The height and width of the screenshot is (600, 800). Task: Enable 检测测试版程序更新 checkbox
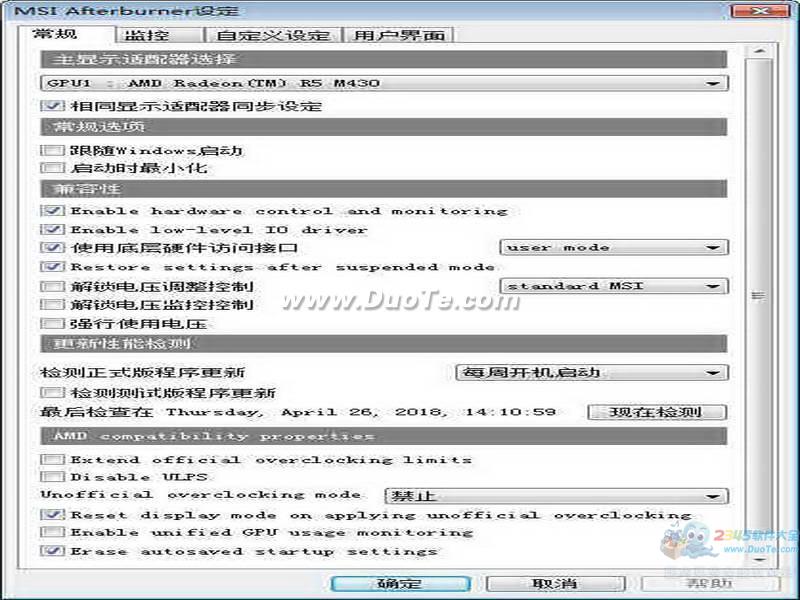[x=53, y=392]
